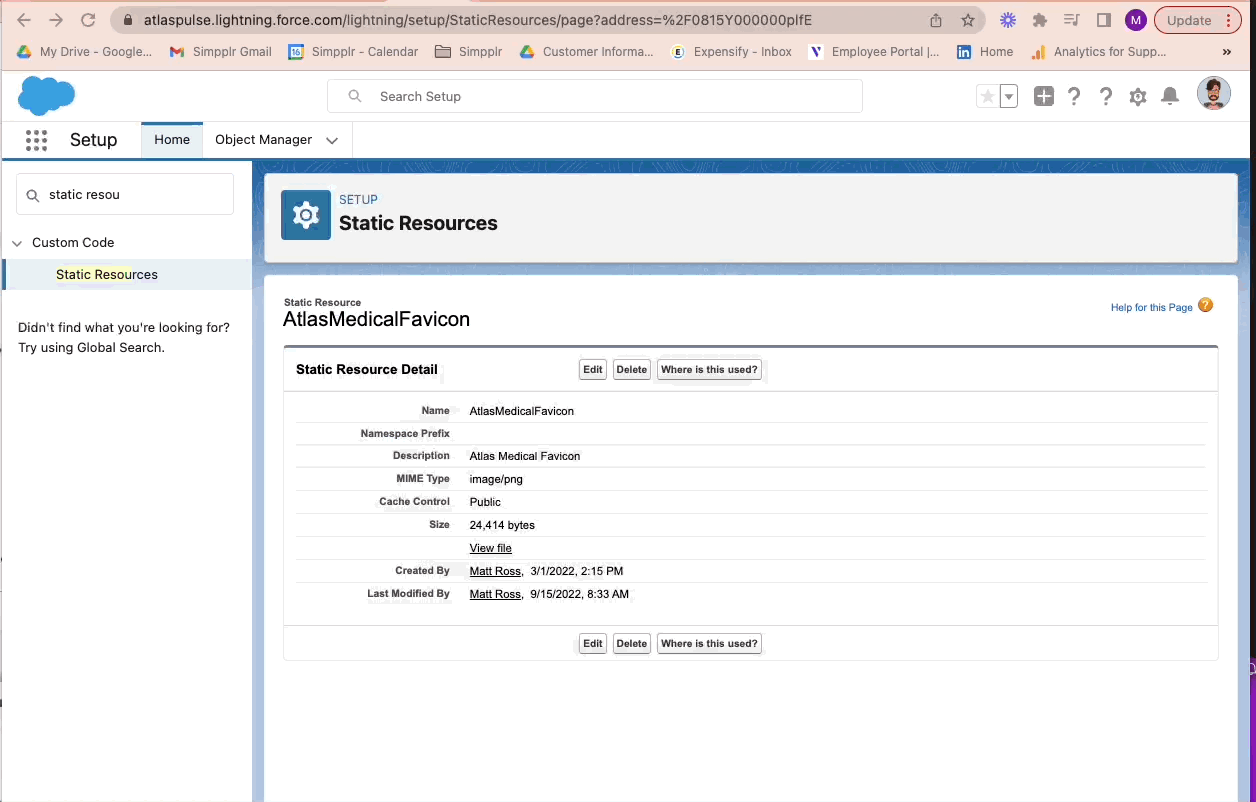Click the Chrome Update button
The image size is (1256, 802).
tap(1189, 20)
